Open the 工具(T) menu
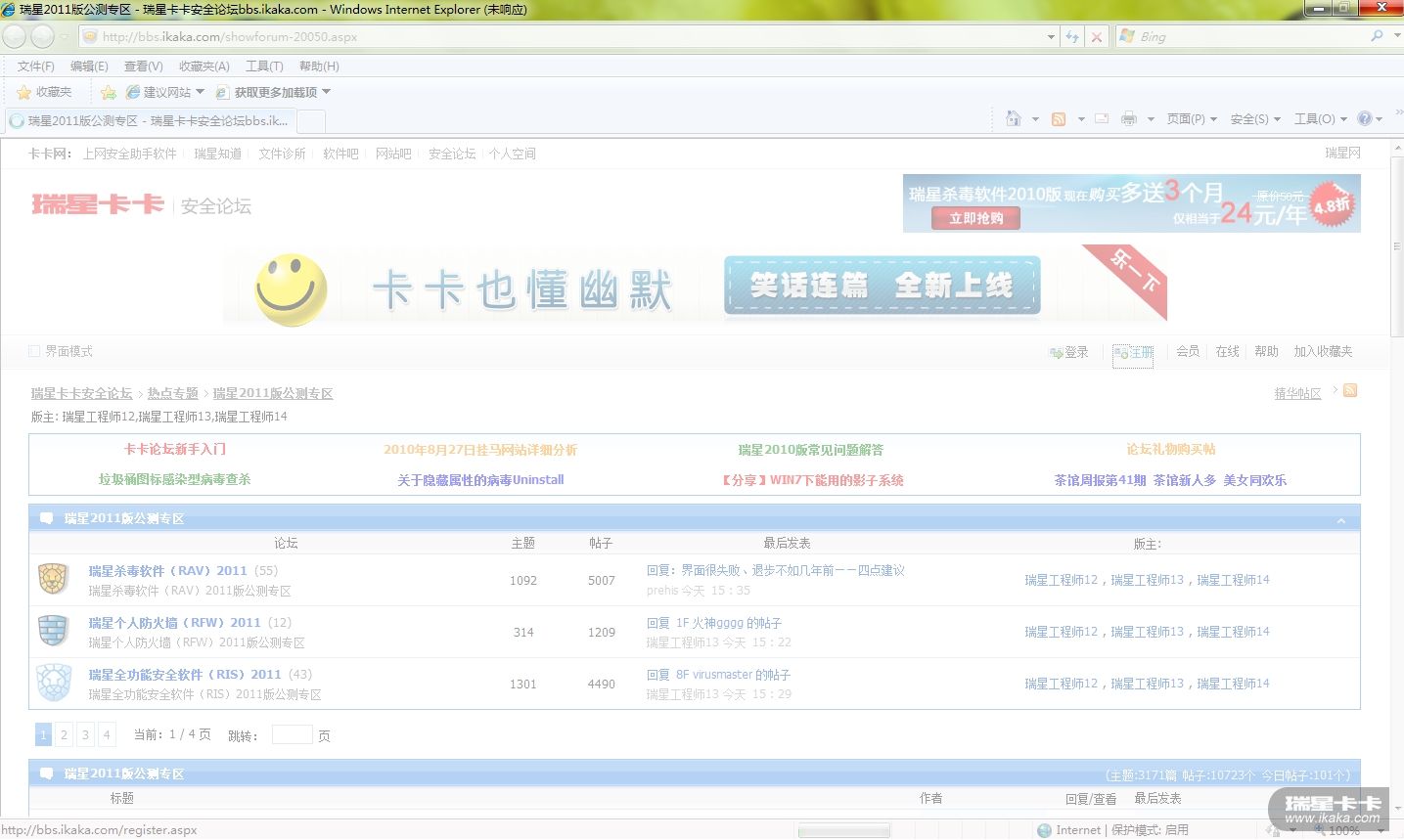1404x840 pixels. 264,66
